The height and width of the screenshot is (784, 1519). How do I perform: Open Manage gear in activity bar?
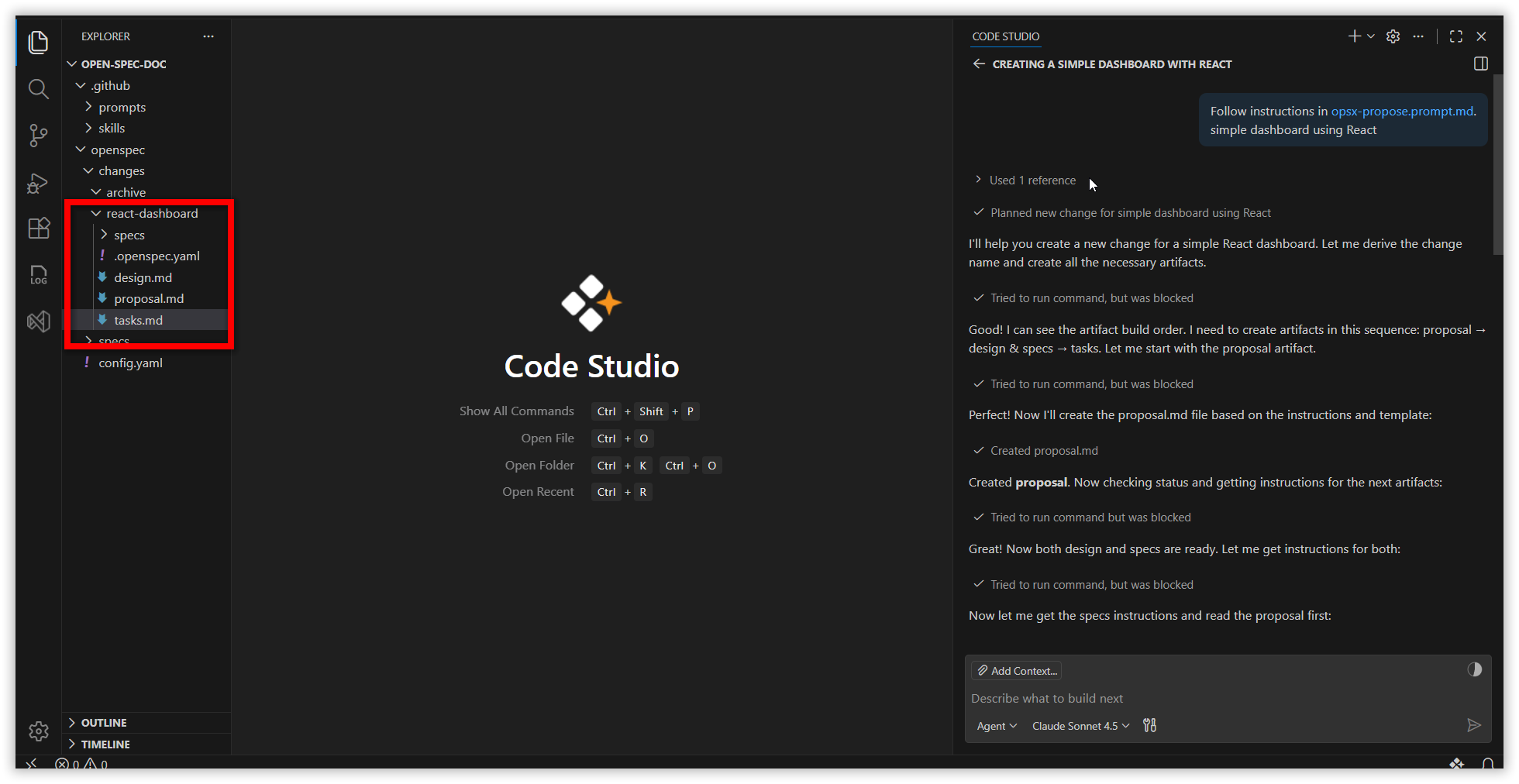click(x=38, y=731)
